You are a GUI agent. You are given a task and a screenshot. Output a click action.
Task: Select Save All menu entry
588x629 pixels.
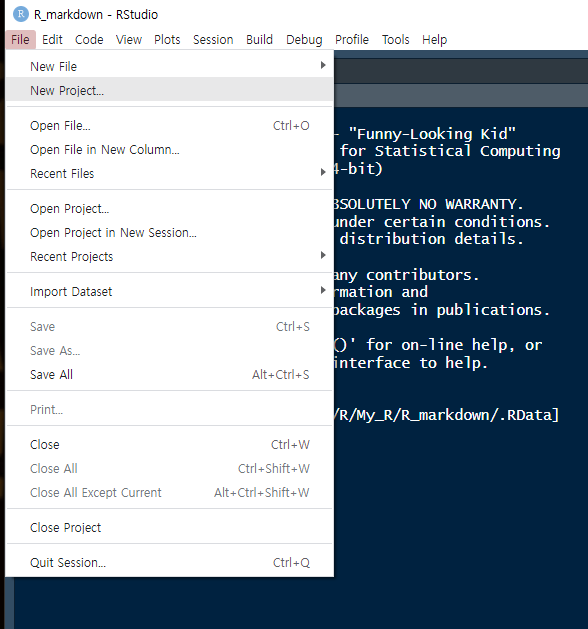click(x=170, y=374)
